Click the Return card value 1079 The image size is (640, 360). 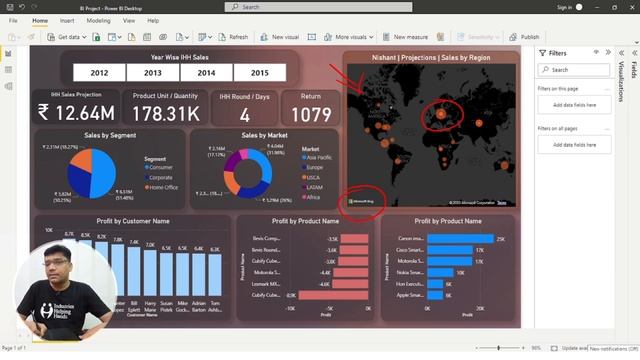click(x=311, y=115)
